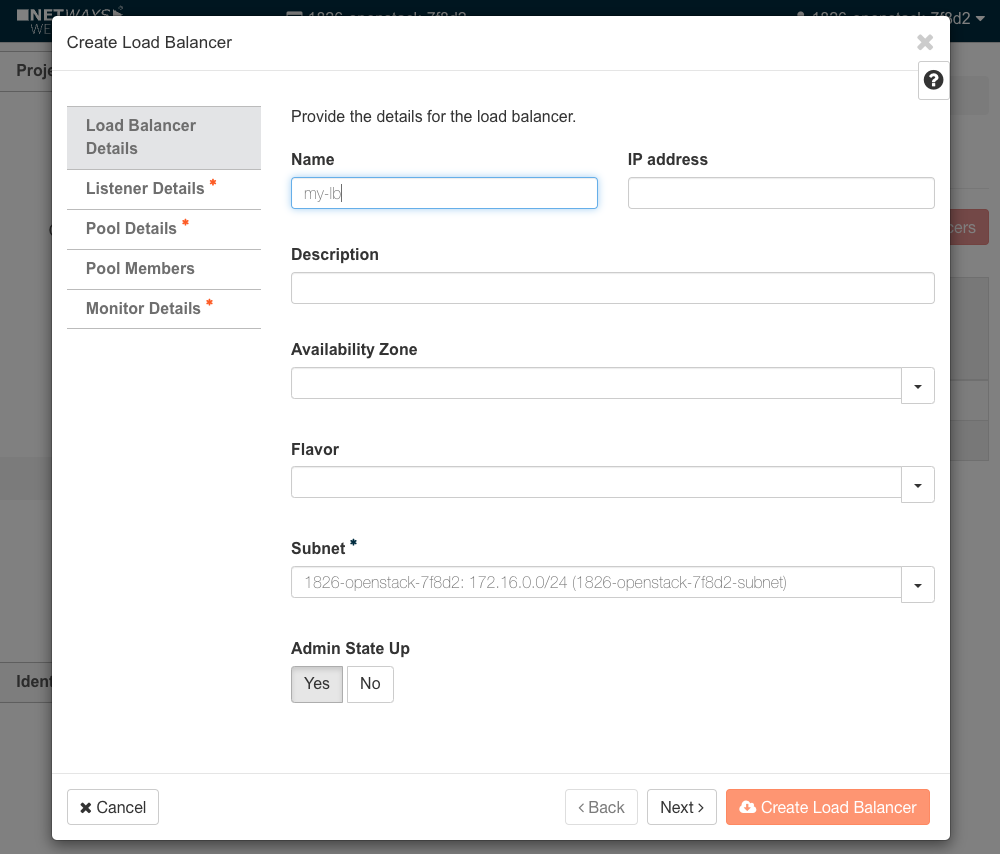Click into the IP address field
1000x854 pixels.
780,193
